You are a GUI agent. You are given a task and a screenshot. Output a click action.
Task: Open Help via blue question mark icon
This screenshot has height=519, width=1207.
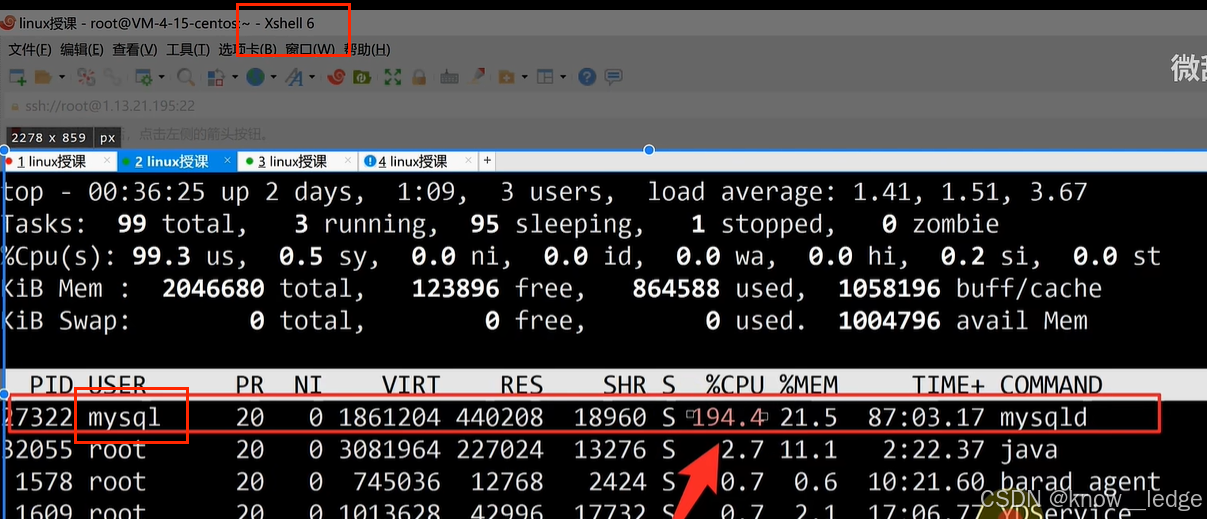coord(587,77)
